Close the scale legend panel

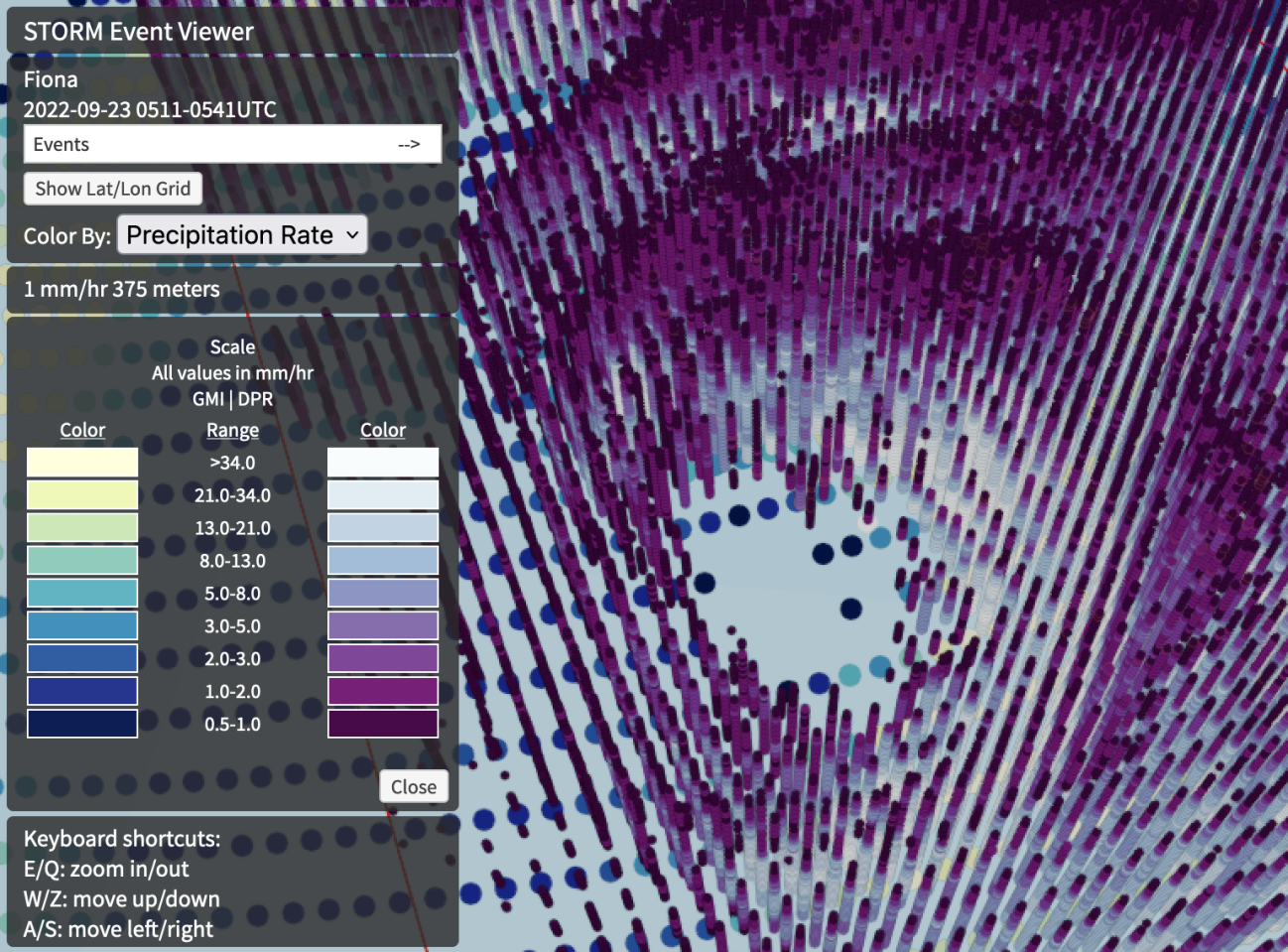pyautogui.click(x=414, y=786)
